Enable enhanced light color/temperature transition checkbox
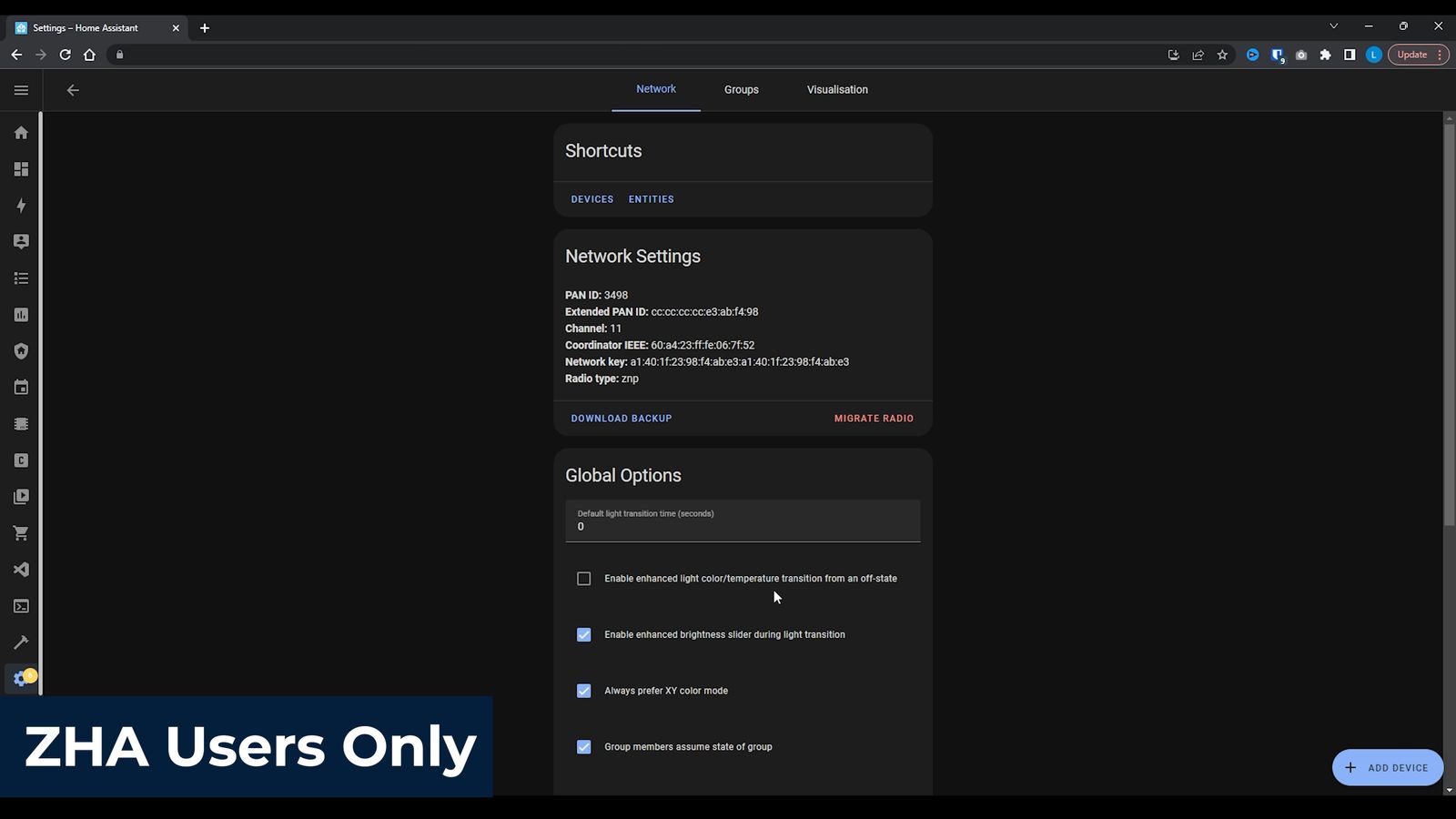Image resolution: width=1456 pixels, height=819 pixels. tap(584, 579)
